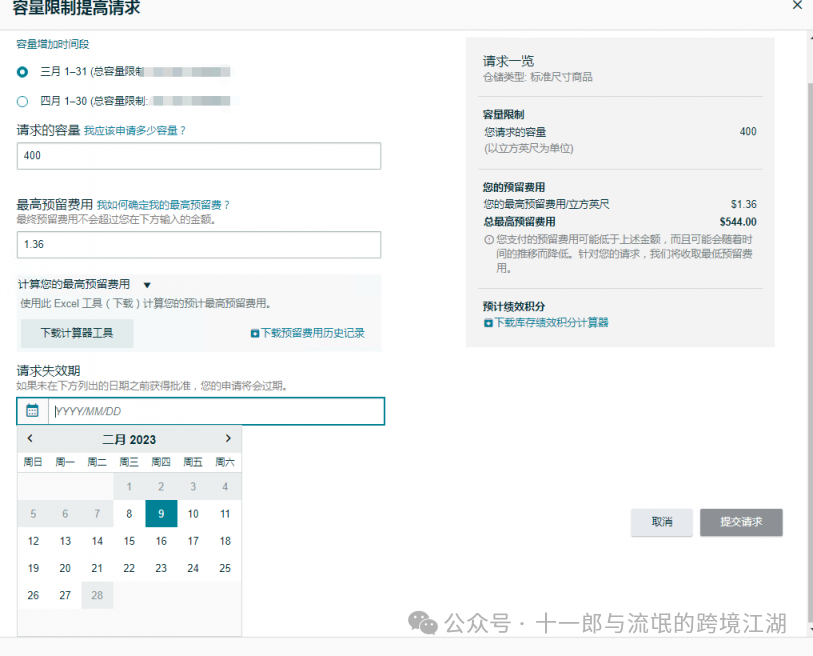Click the 最高预留费用 input field with 1.36
Viewport: 813px width, 656px height.
point(199,244)
